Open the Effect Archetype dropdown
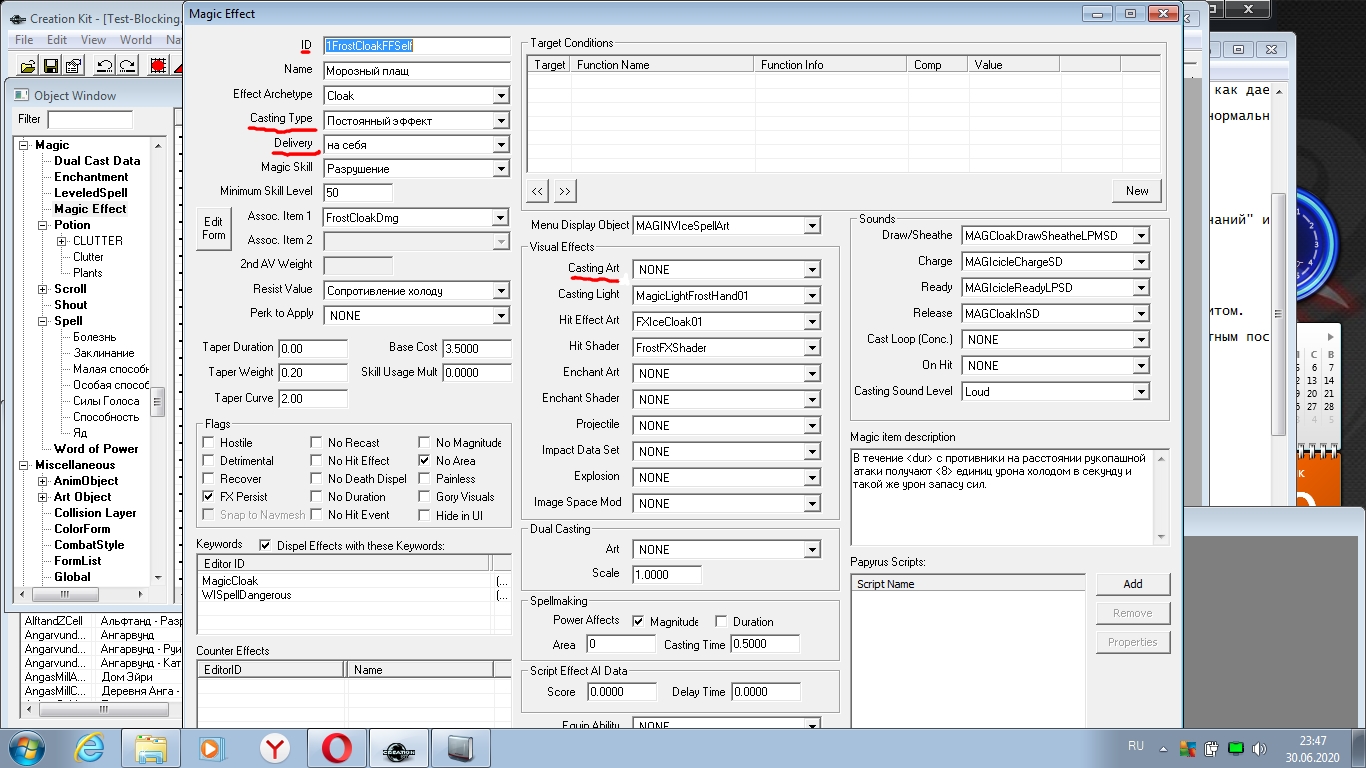Viewport: 1366px width, 768px height. pyautogui.click(x=501, y=96)
